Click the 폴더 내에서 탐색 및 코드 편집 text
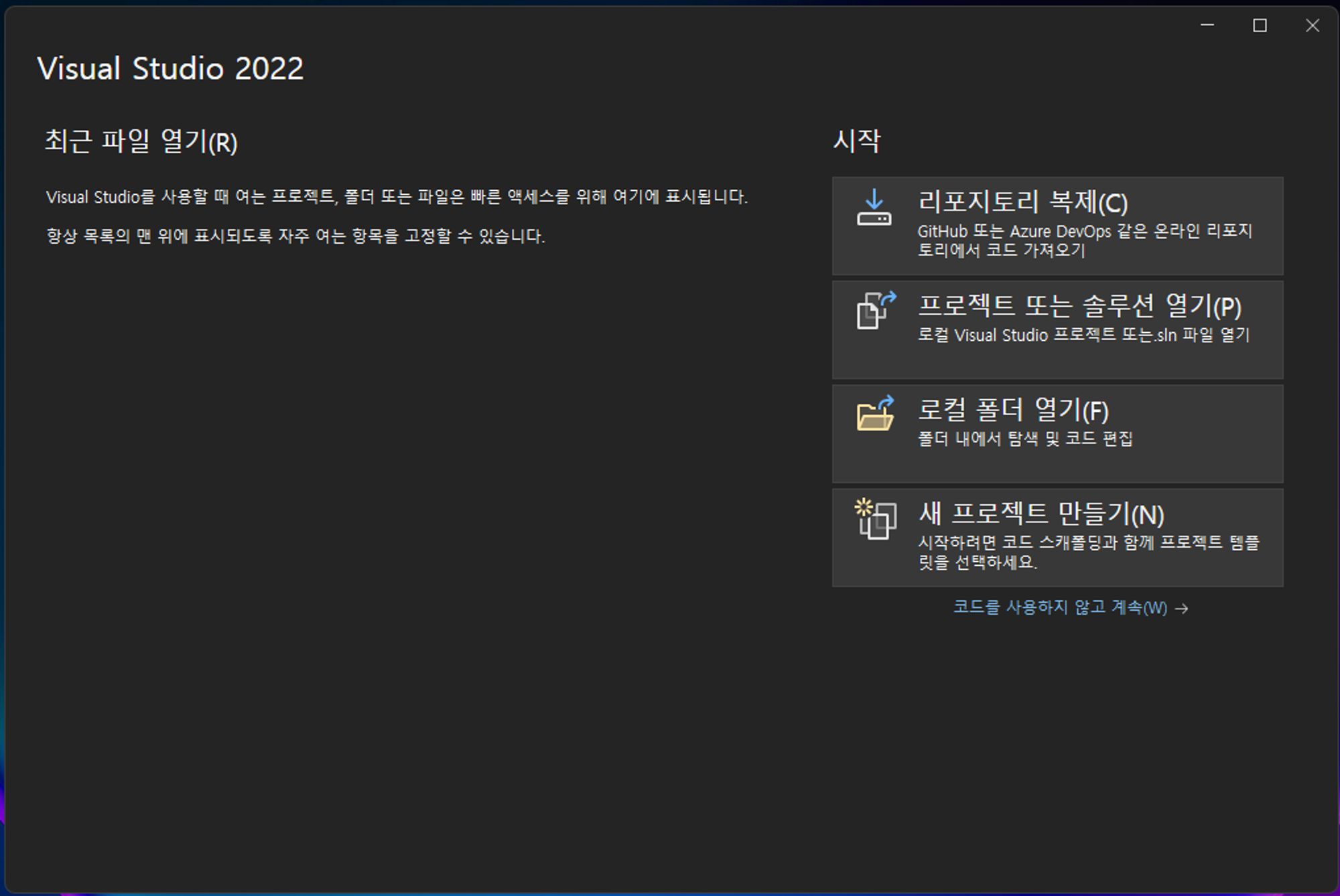The image size is (1340, 896). [1025, 439]
